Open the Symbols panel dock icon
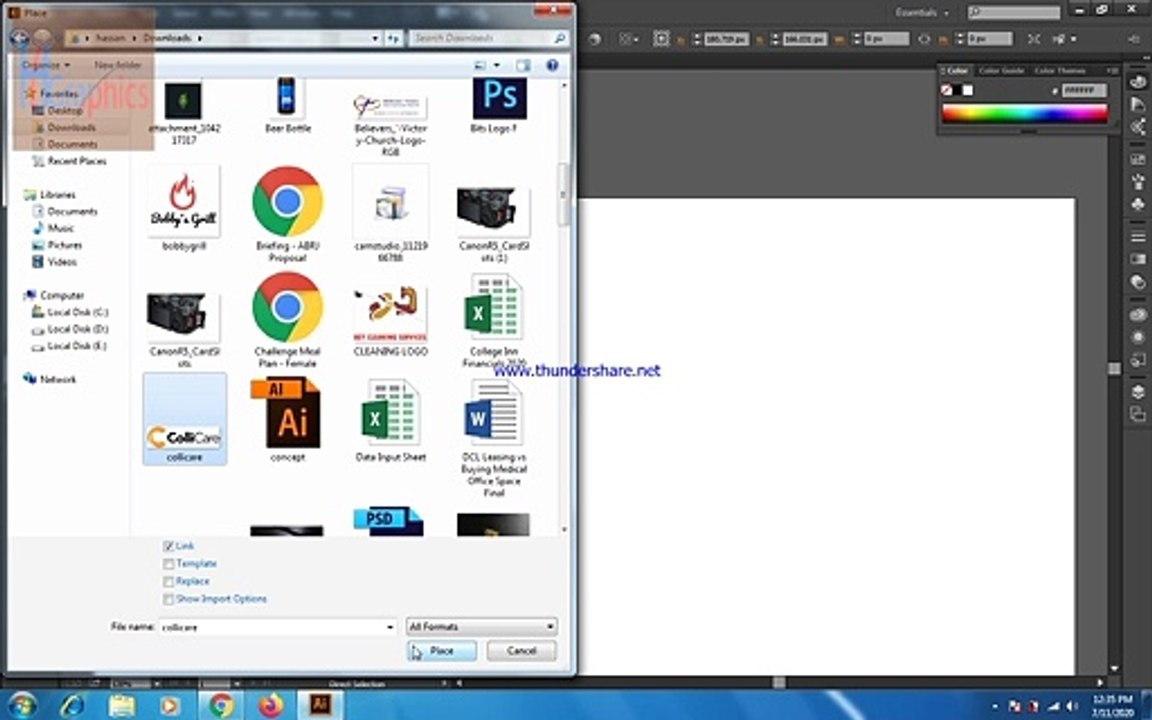This screenshot has height=720, width=1152. pyautogui.click(x=1137, y=204)
